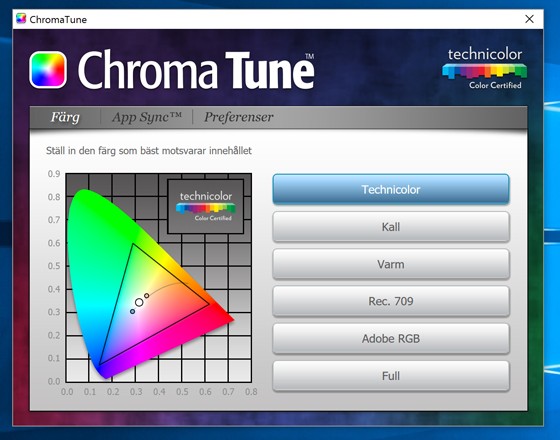The image size is (560, 440).
Task: Select the small blue cool point marker
Action: [x=132, y=311]
